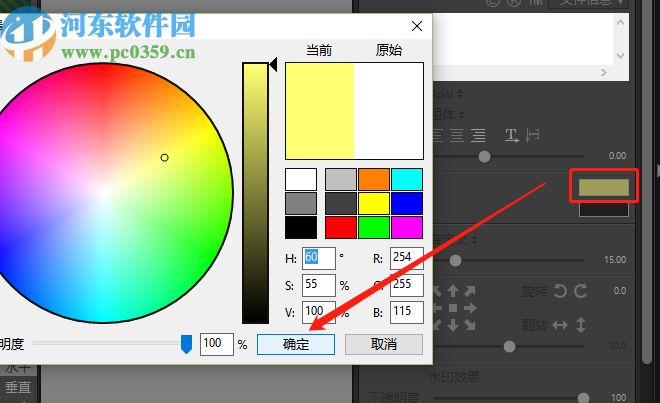Click the 0.0 rotation value
Screen dimensions: 660x403
[x=620, y=291]
